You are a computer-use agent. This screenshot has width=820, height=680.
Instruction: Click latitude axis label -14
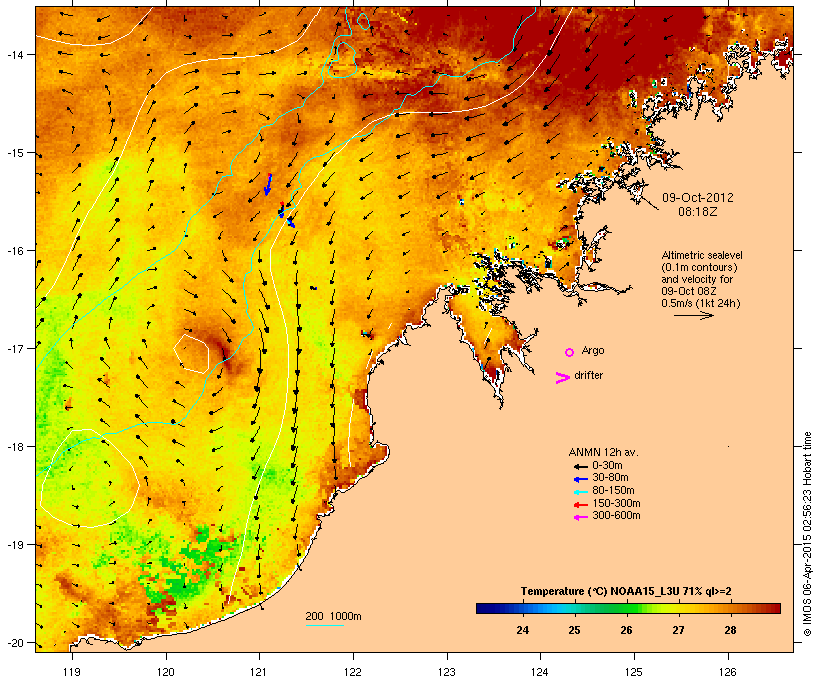pos(15,55)
